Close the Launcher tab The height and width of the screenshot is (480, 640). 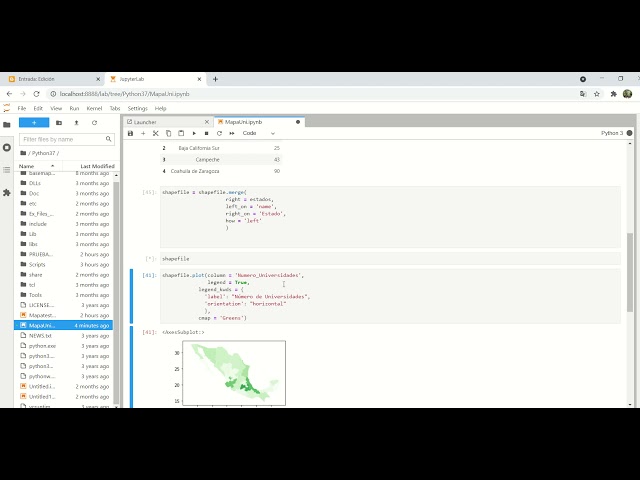coord(207,122)
